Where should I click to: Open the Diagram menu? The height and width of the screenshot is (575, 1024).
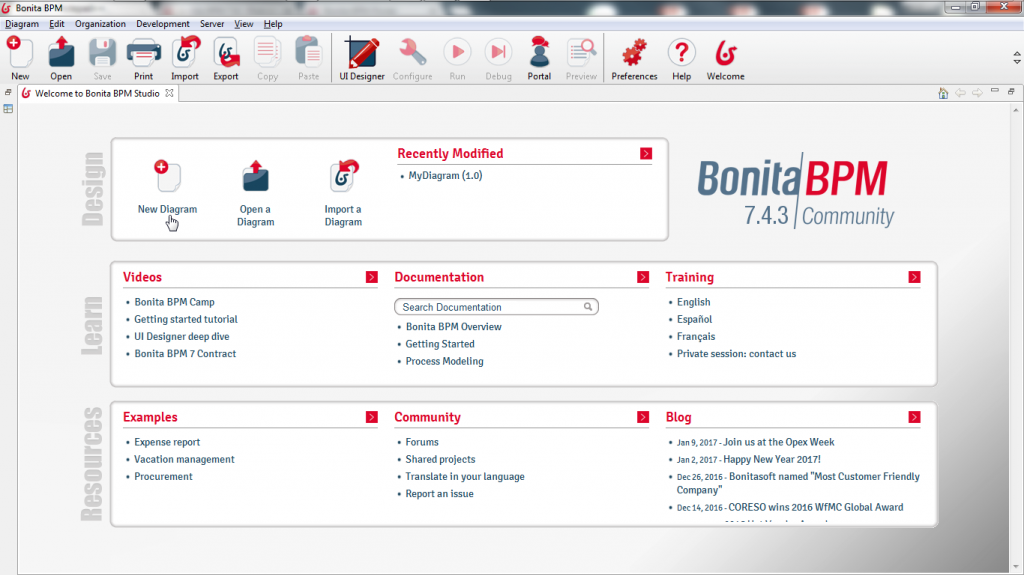(x=22, y=24)
